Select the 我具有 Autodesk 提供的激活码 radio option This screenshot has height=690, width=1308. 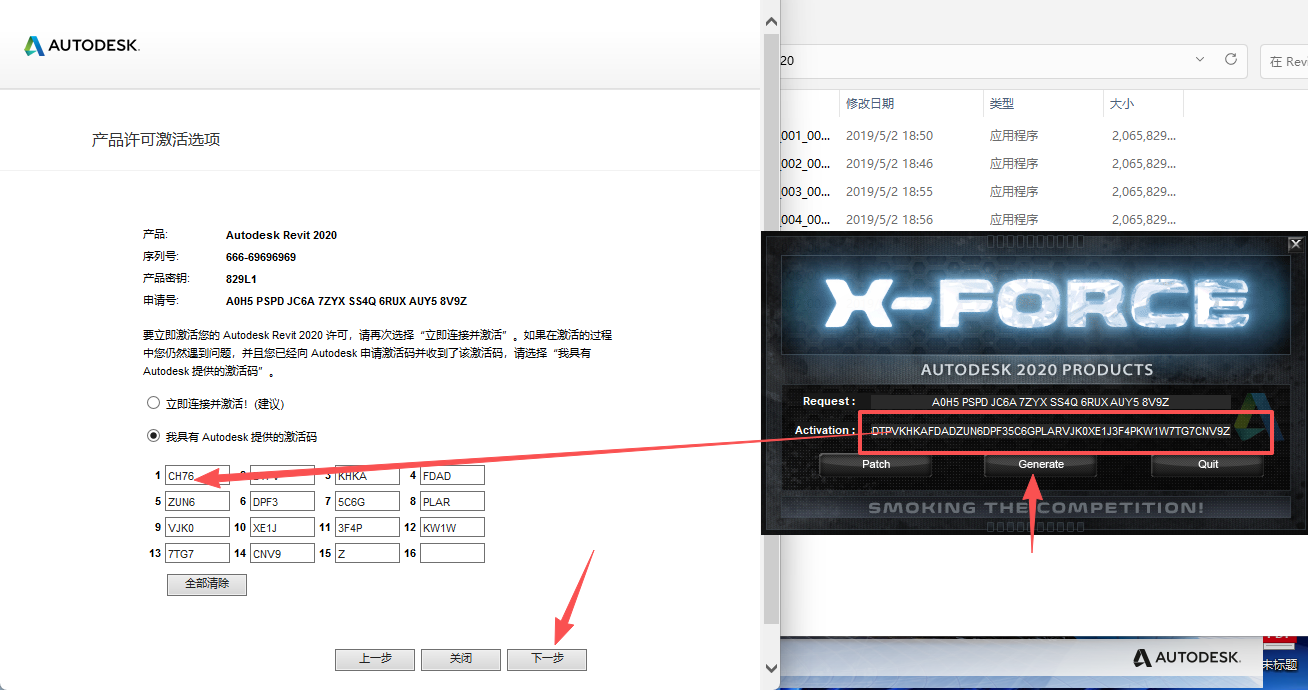point(154,436)
